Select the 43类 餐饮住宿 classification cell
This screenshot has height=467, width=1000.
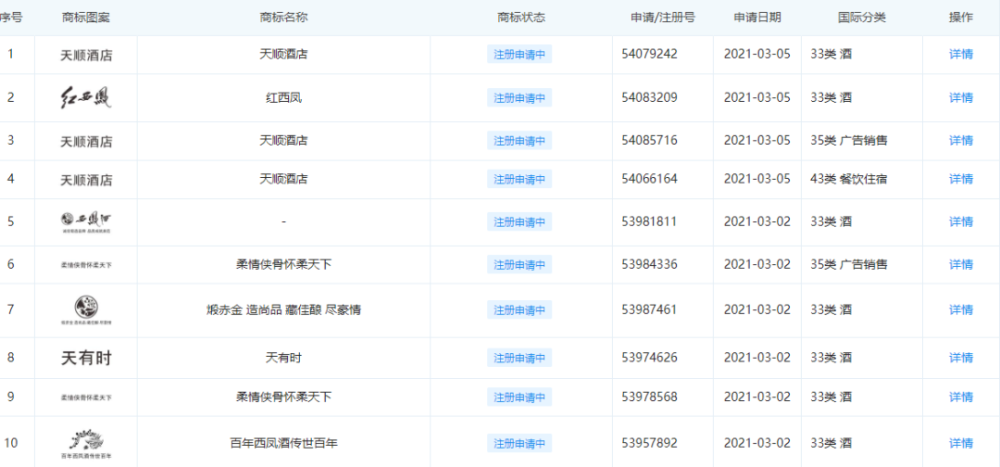point(849,179)
